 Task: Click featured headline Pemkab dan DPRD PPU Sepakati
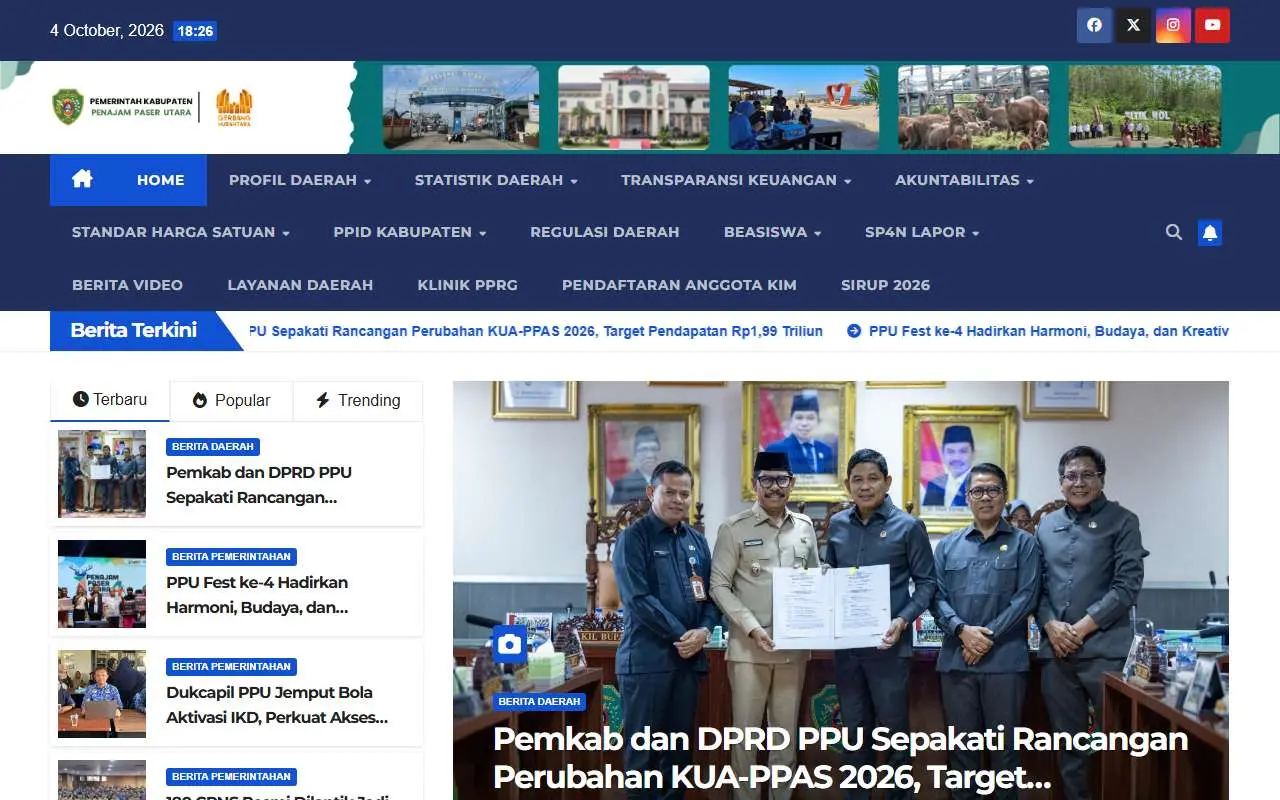[840, 758]
